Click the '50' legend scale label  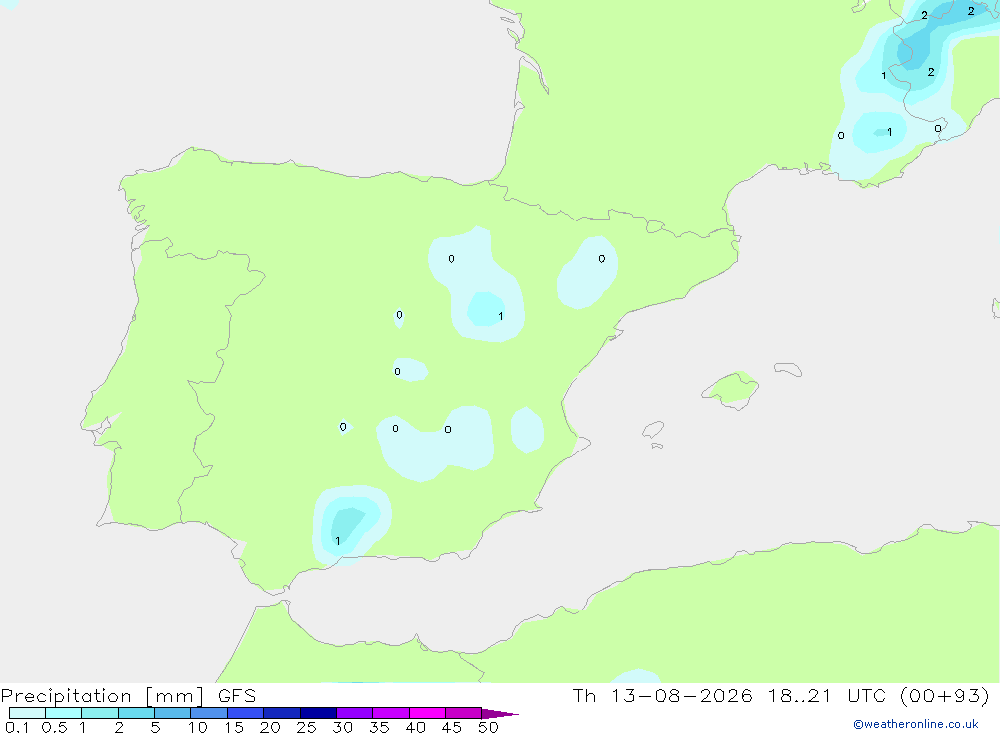point(488,727)
